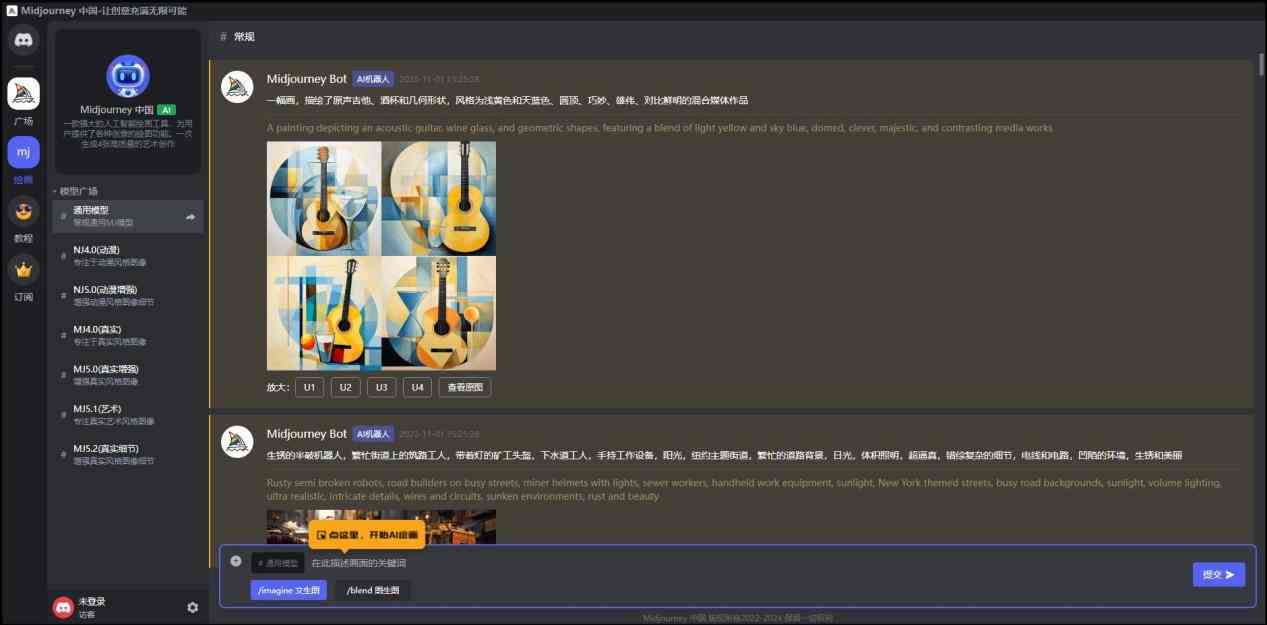Select the MJ4.0(真实) model channel

[x=128, y=335]
